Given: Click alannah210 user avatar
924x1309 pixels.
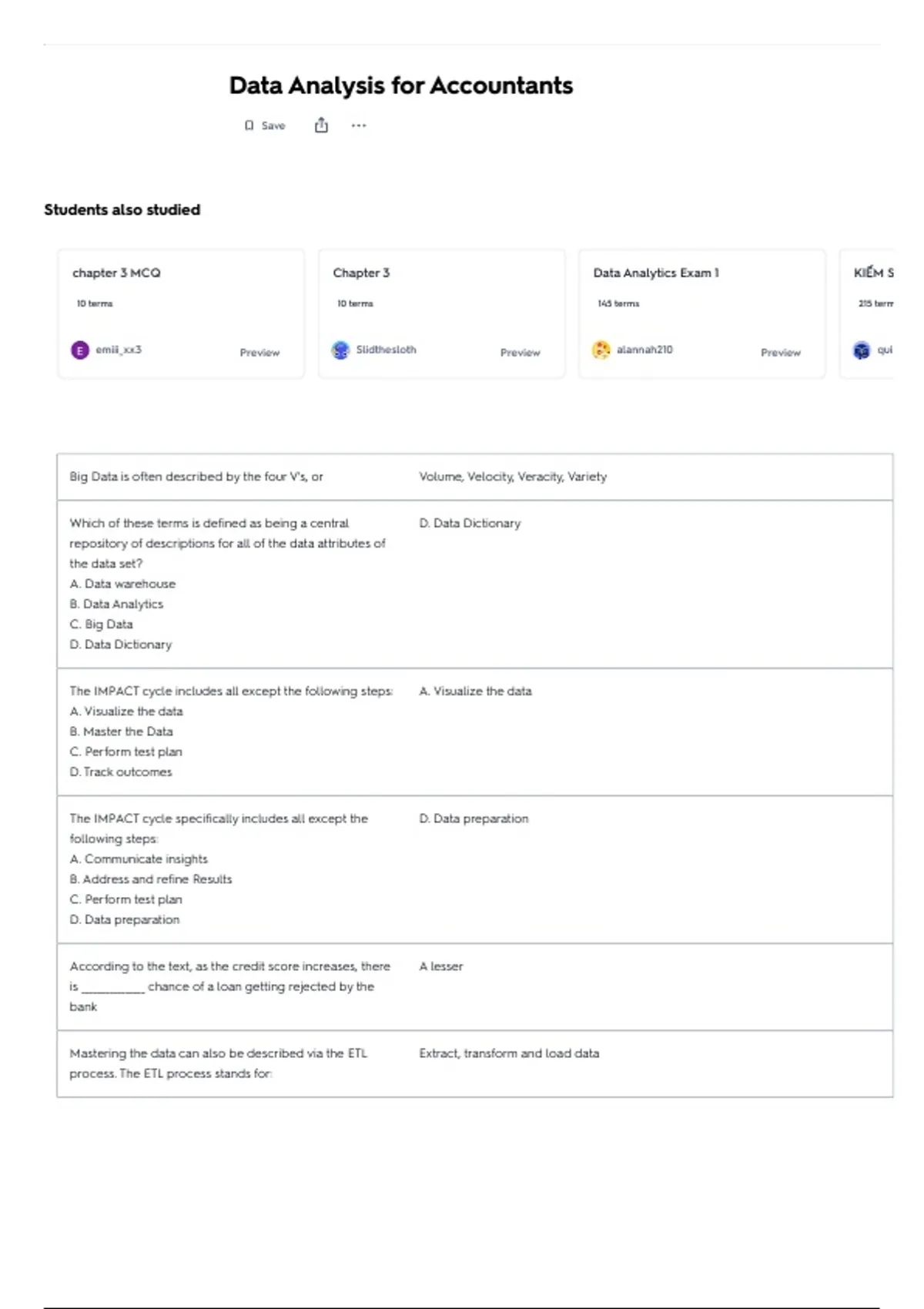Looking at the screenshot, I should (601, 350).
